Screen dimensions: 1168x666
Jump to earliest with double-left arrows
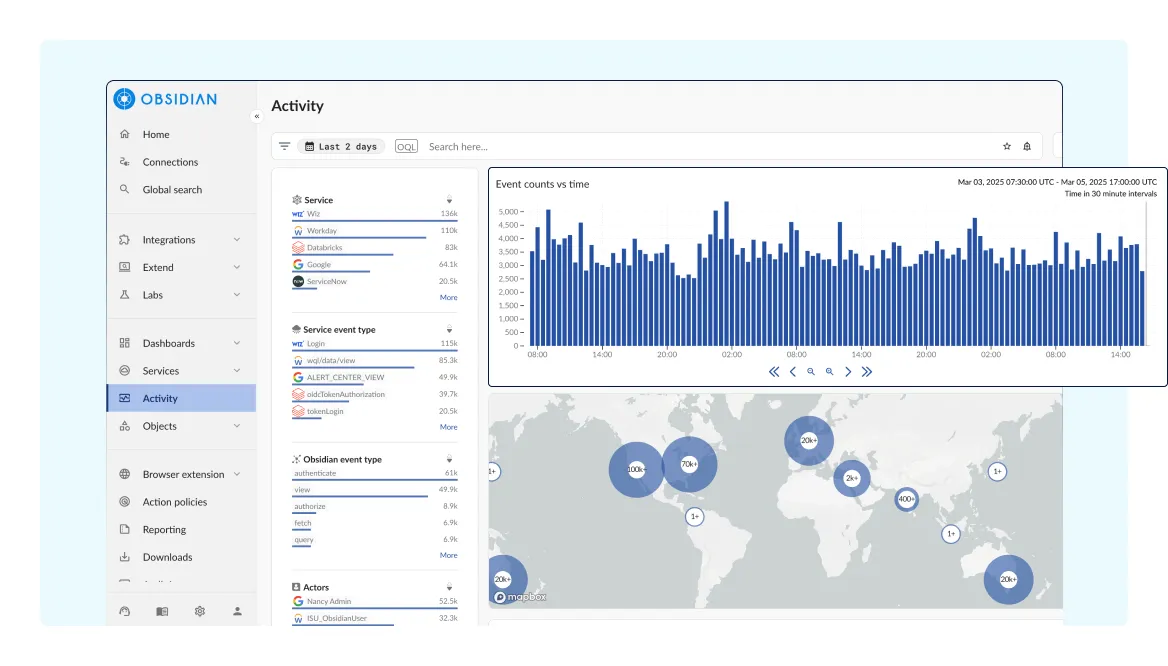[774, 372]
